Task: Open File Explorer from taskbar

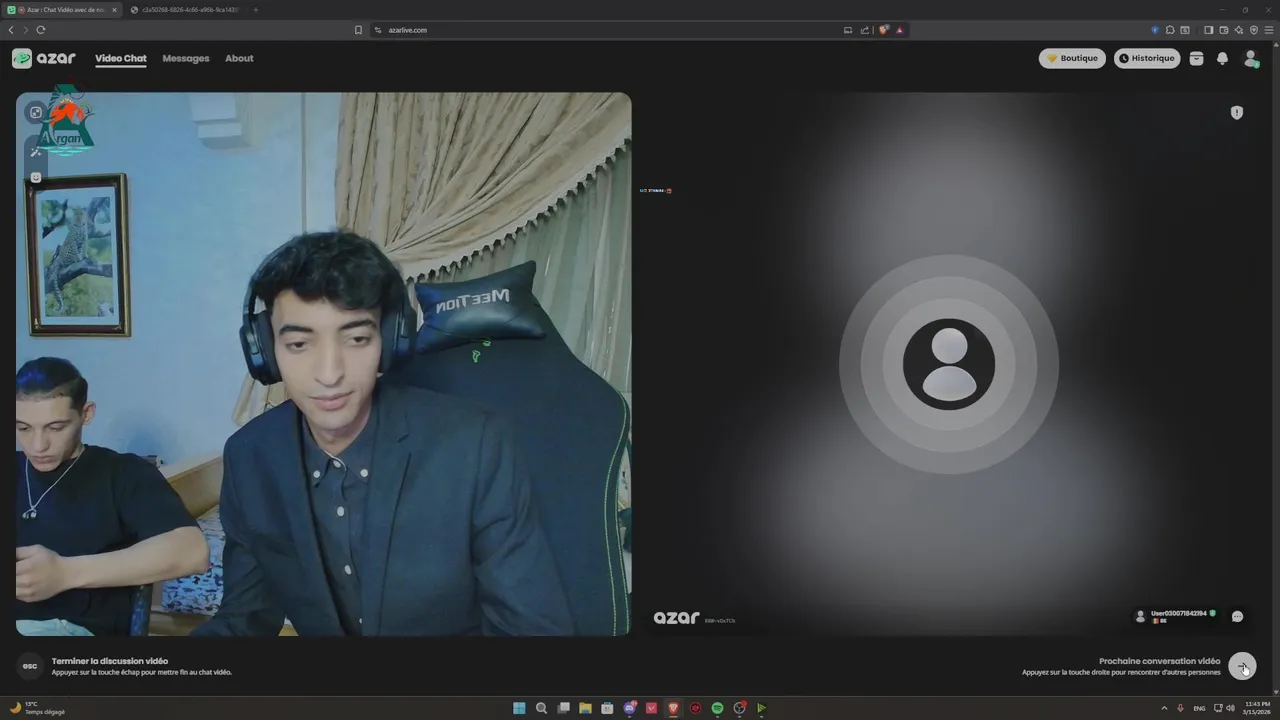Action: (x=585, y=708)
